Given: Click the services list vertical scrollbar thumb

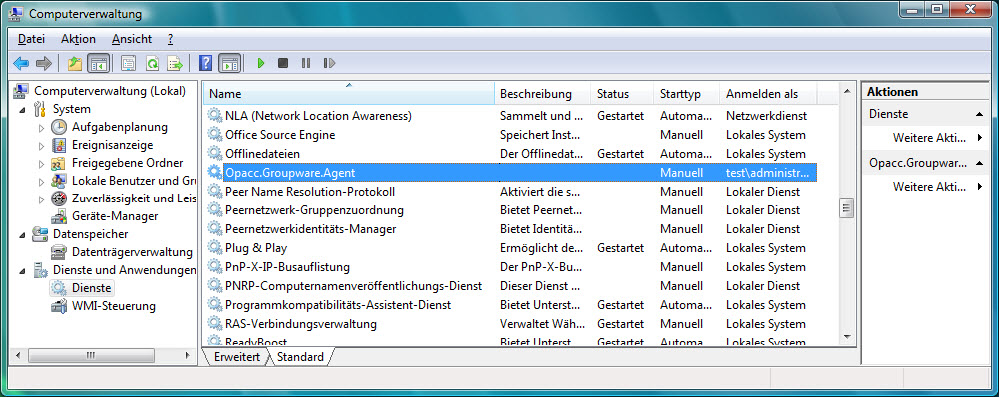Looking at the screenshot, I should [847, 208].
